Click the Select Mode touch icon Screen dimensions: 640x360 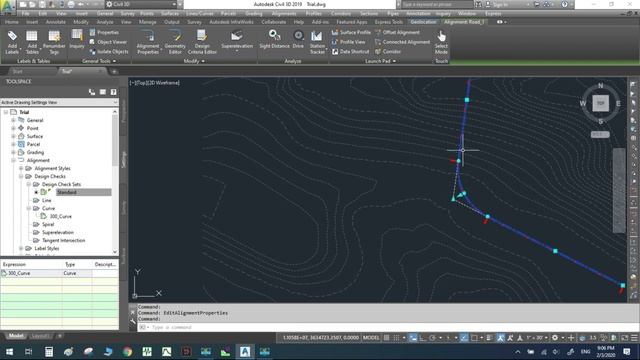[x=441, y=42]
